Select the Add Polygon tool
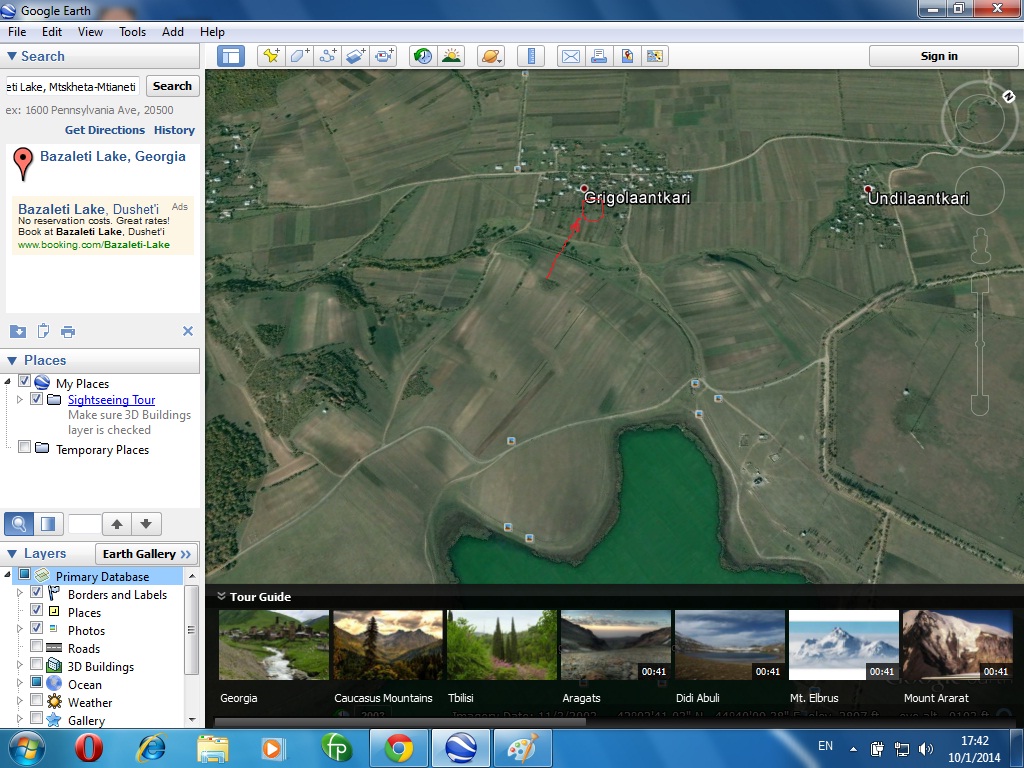The width and height of the screenshot is (1024, 768). tap(299, 56)
